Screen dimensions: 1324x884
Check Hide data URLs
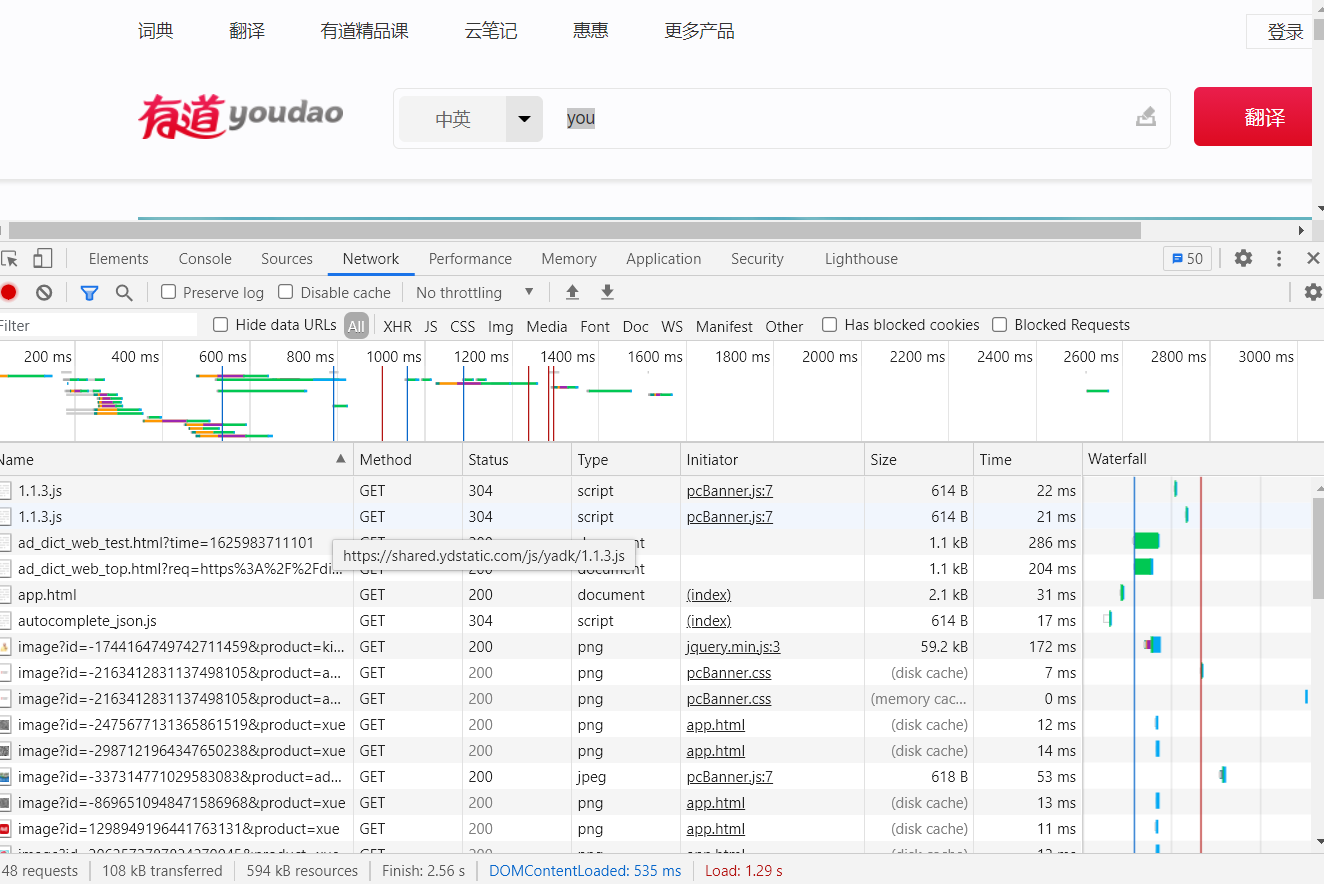(x=221, y=324)
